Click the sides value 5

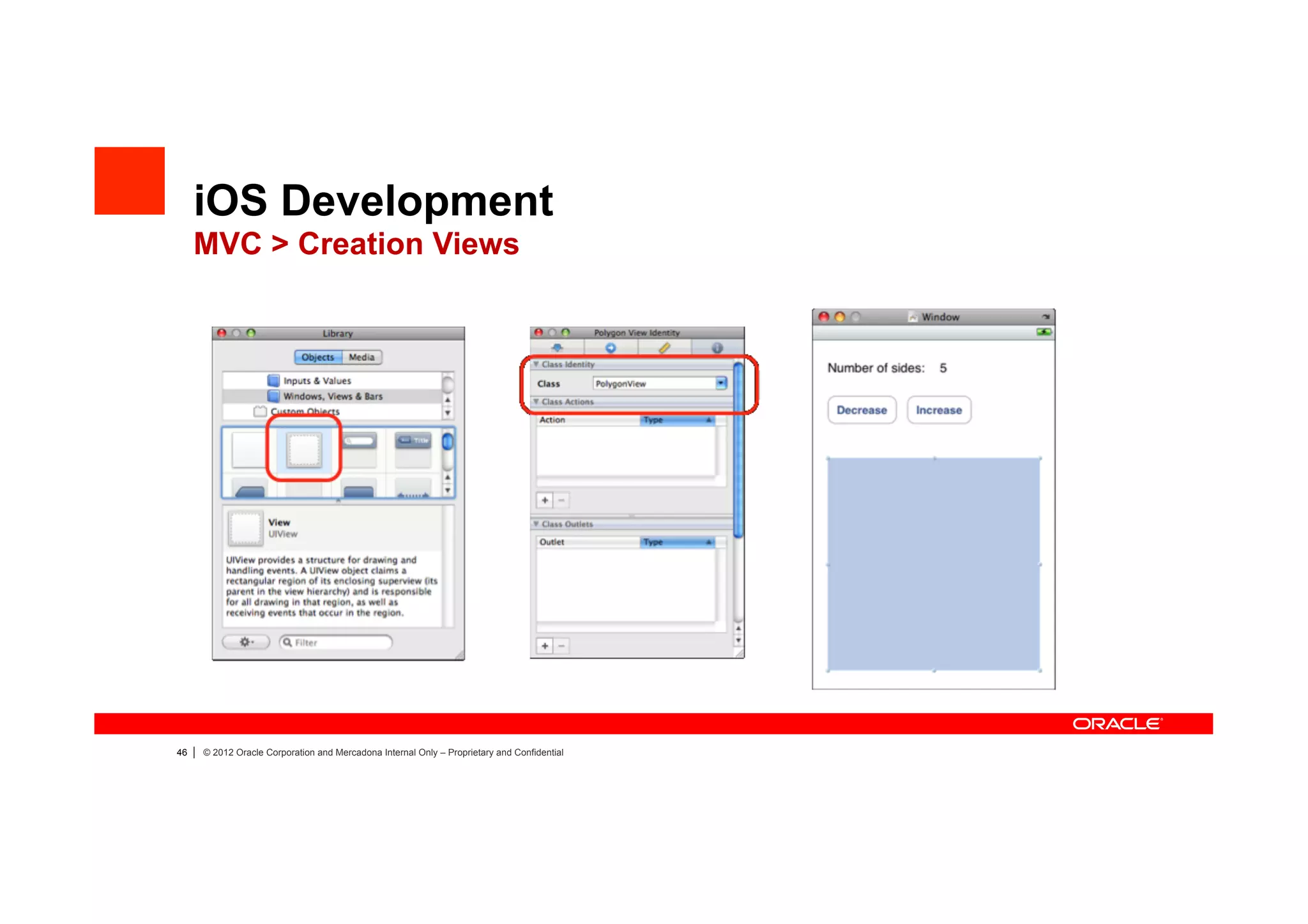(x=943, y=368)
